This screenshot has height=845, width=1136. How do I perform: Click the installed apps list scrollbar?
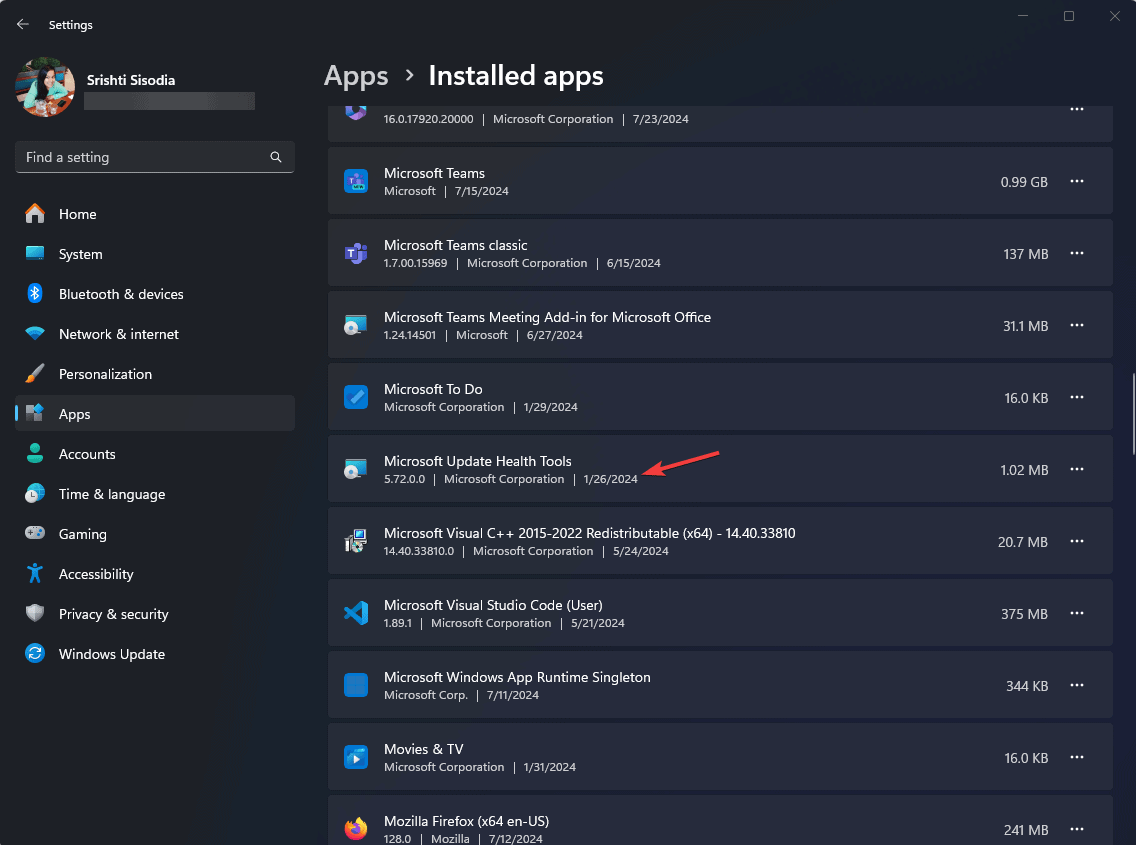(x=1133, y=414)
